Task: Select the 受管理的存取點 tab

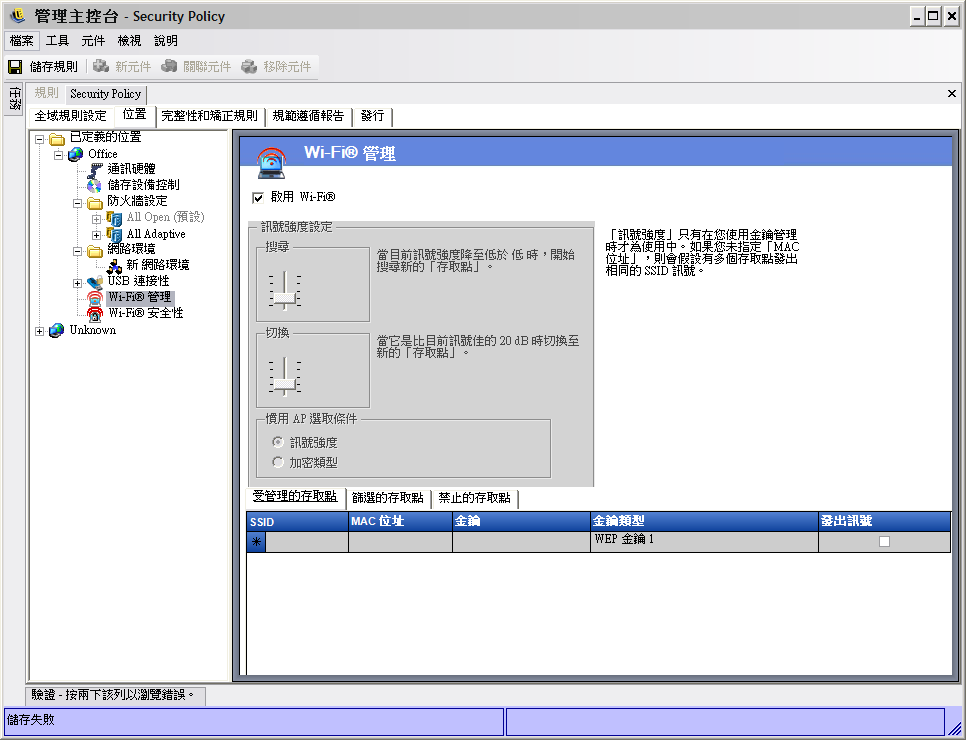Action: pos(295,497)
